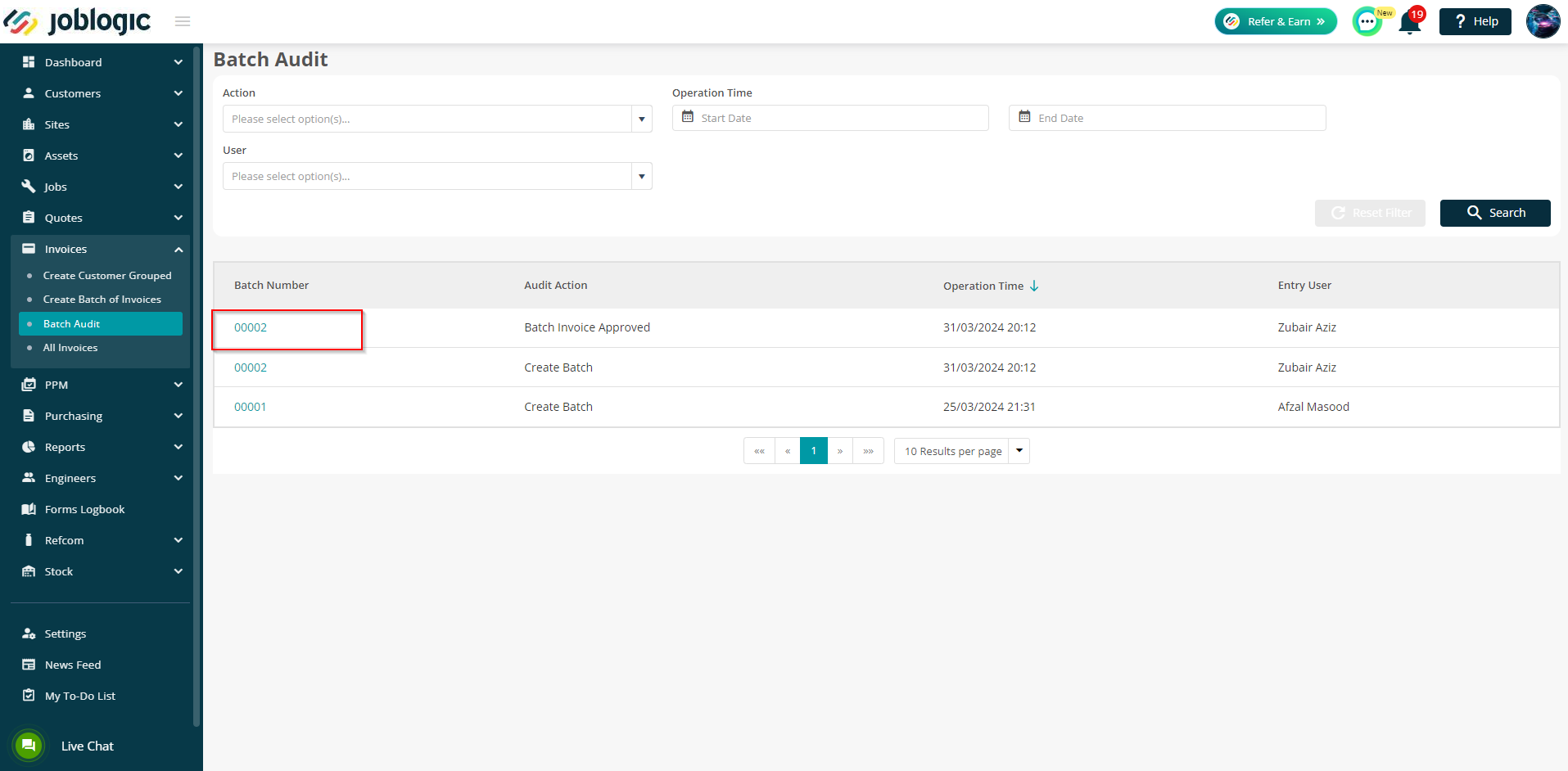Open batch 00002 in Batch Invoice Approved row
The width and height of the screenshot is (1568, 771).
pos(251,327)
